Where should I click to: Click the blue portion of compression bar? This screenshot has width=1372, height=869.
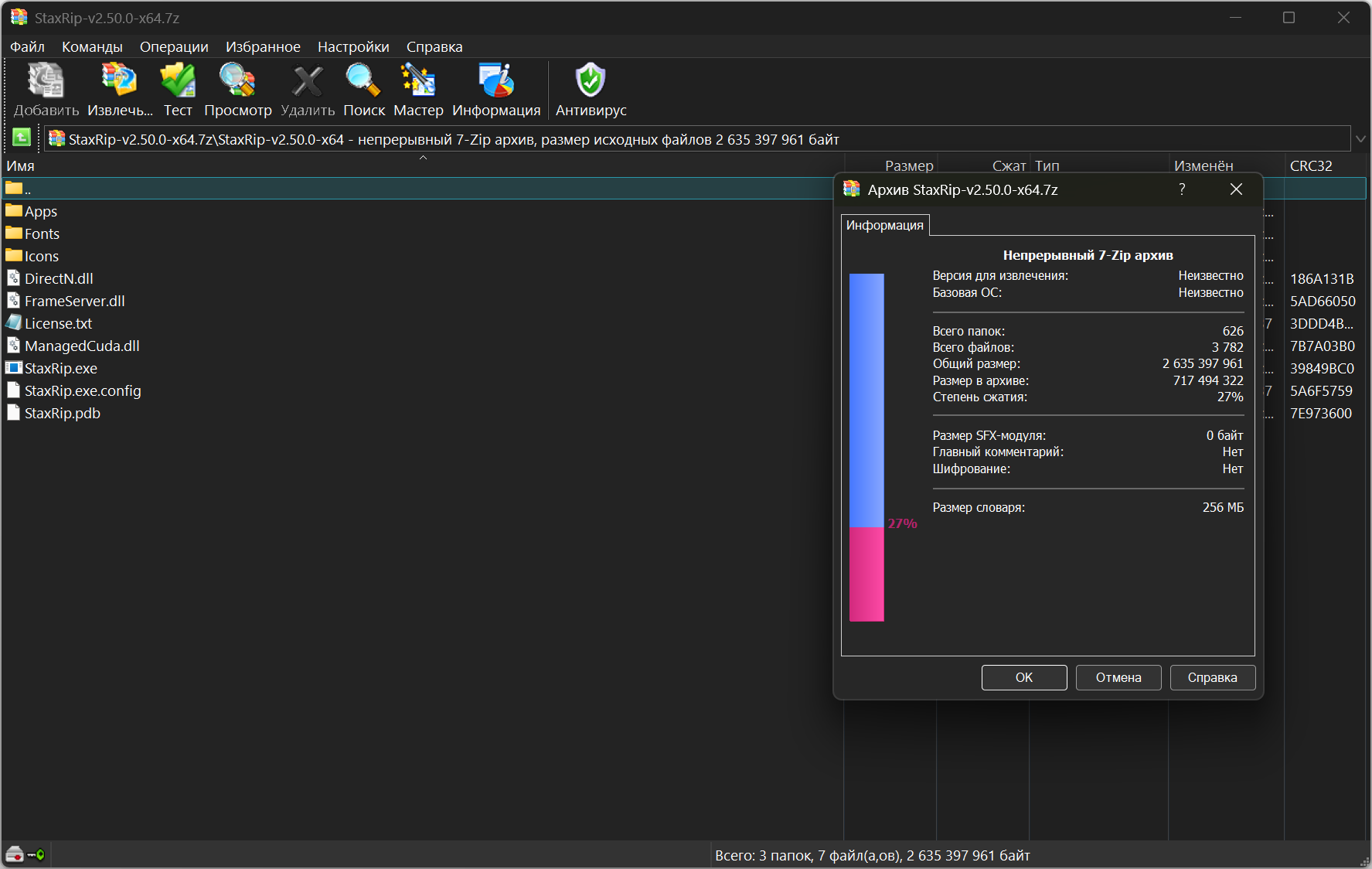click(866, 400)
